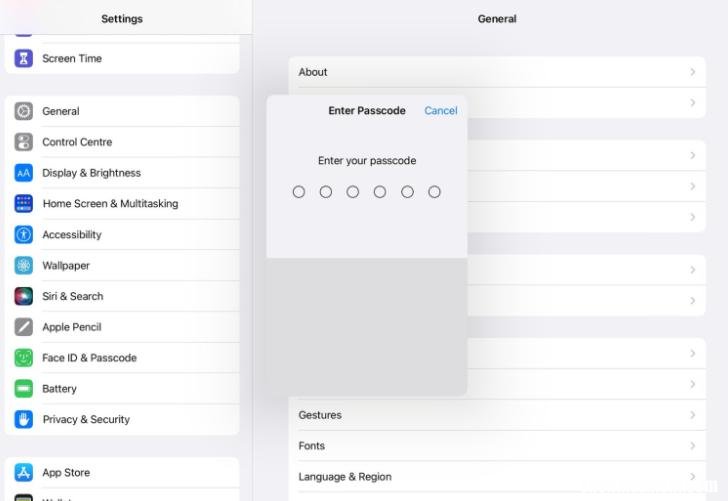Select the Wallpaper flower icon
Screen dimensions: 728x501
coord(24,266)
